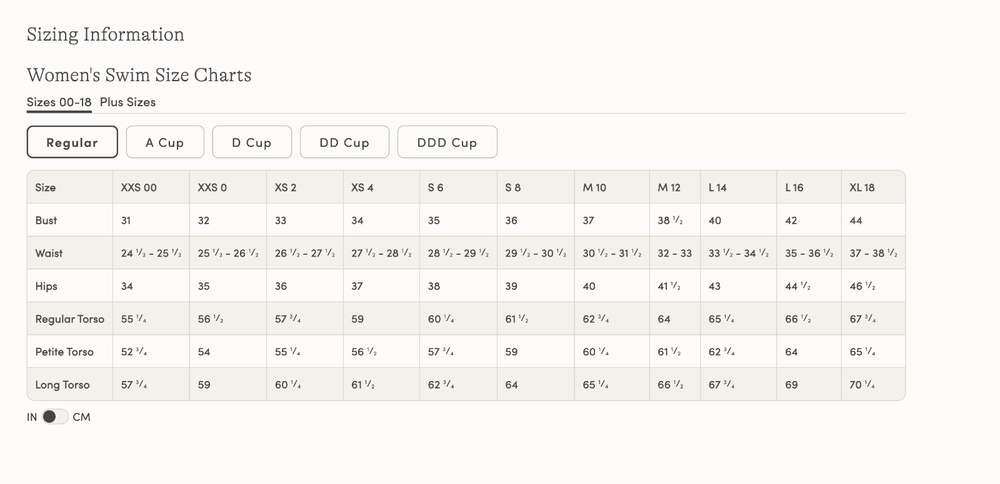Select the XL 18 column header
The image size is (1000, 484).
click(862, 187)
